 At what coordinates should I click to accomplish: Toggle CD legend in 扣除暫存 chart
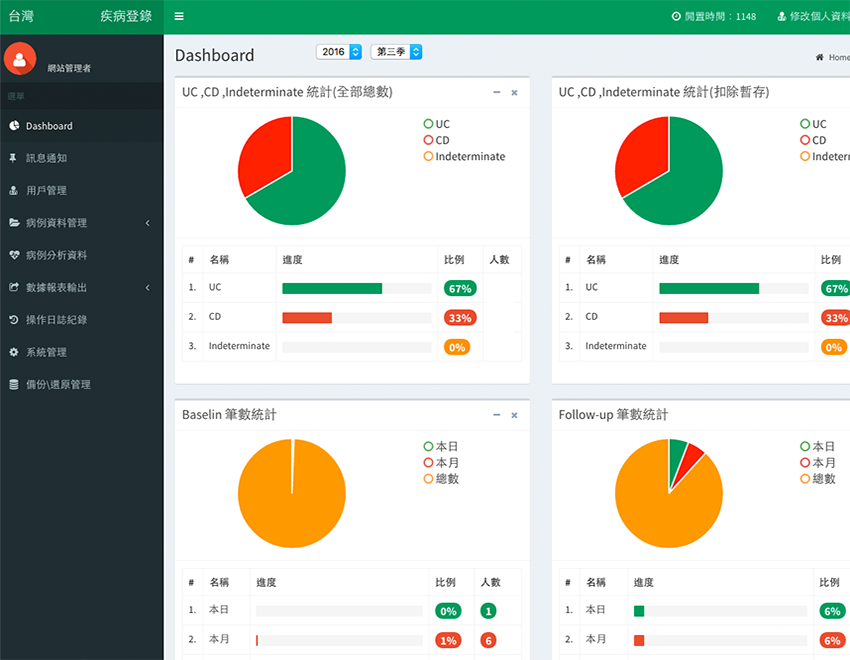tap(813, 140)
